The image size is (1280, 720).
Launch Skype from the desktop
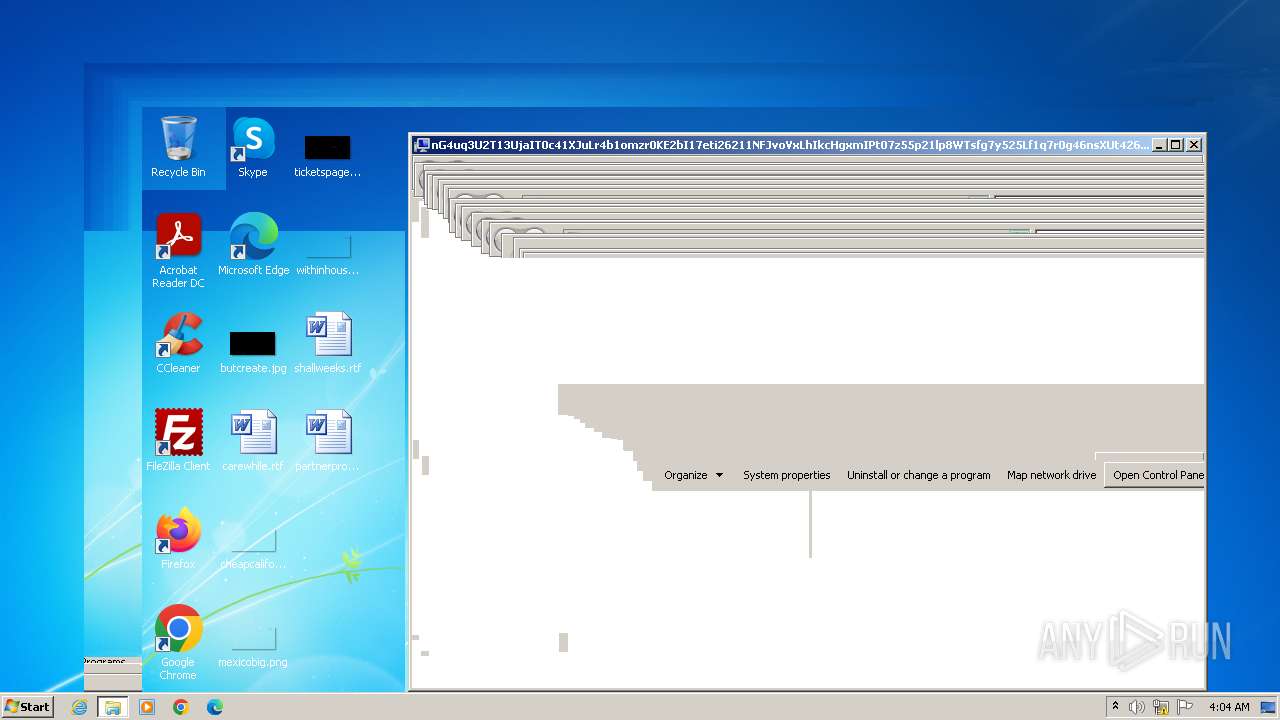[253, 148]
